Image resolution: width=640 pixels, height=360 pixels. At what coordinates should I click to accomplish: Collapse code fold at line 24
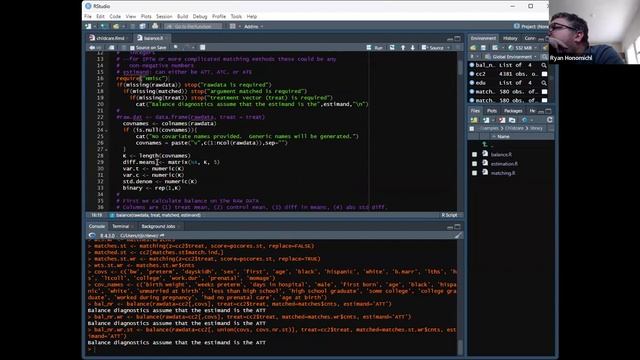click(107, 130)
